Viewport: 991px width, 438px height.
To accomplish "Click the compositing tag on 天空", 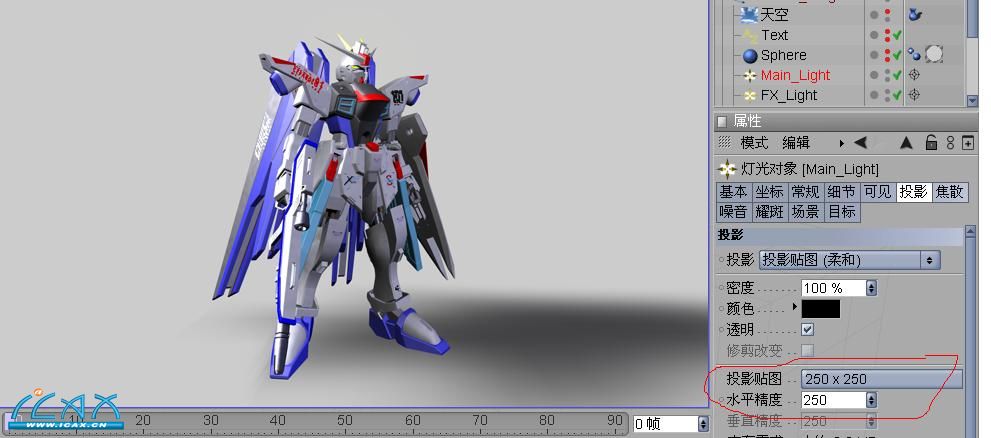I will tap(914, 15).
